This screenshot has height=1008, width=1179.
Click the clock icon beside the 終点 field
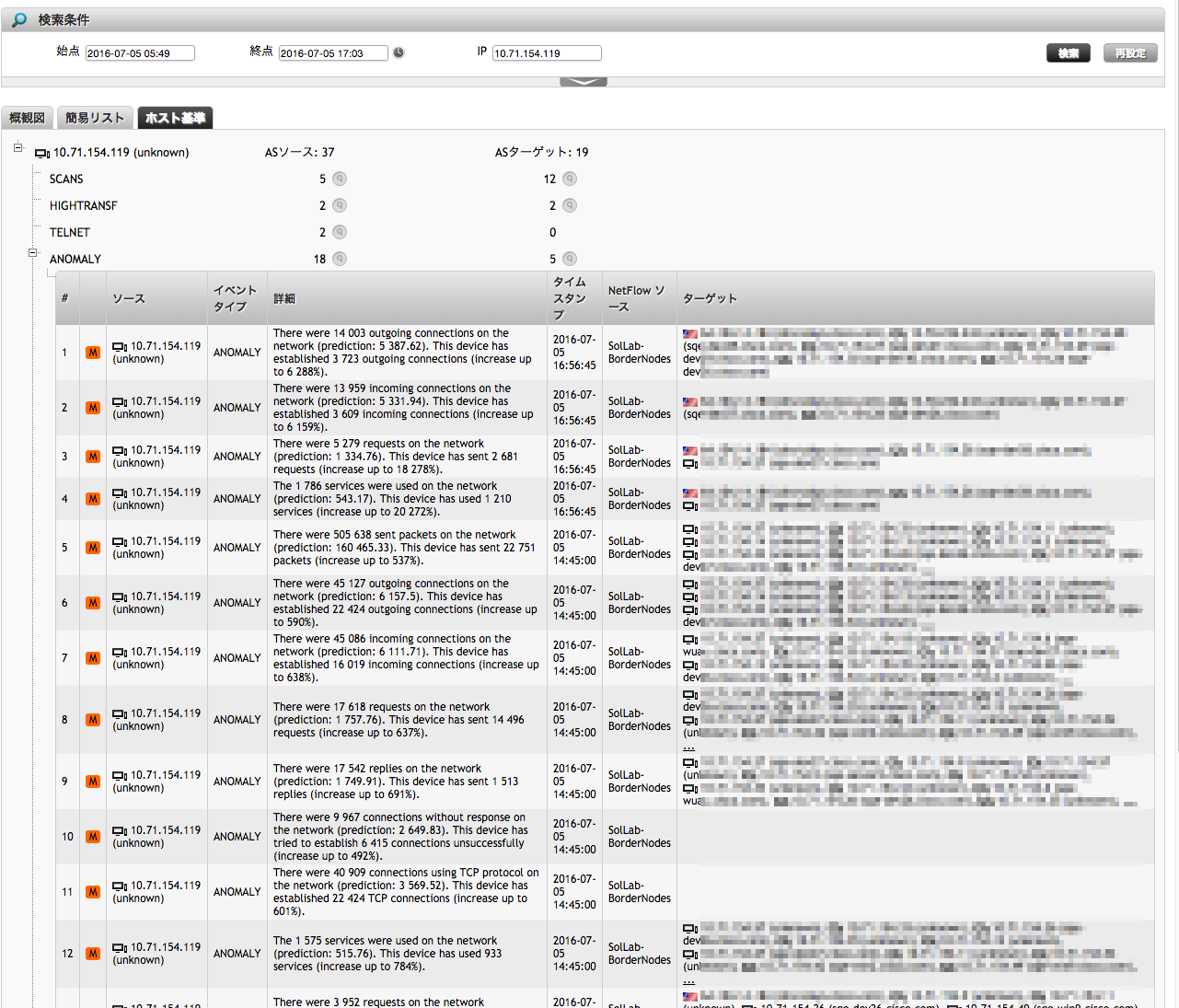coord(399,53)
